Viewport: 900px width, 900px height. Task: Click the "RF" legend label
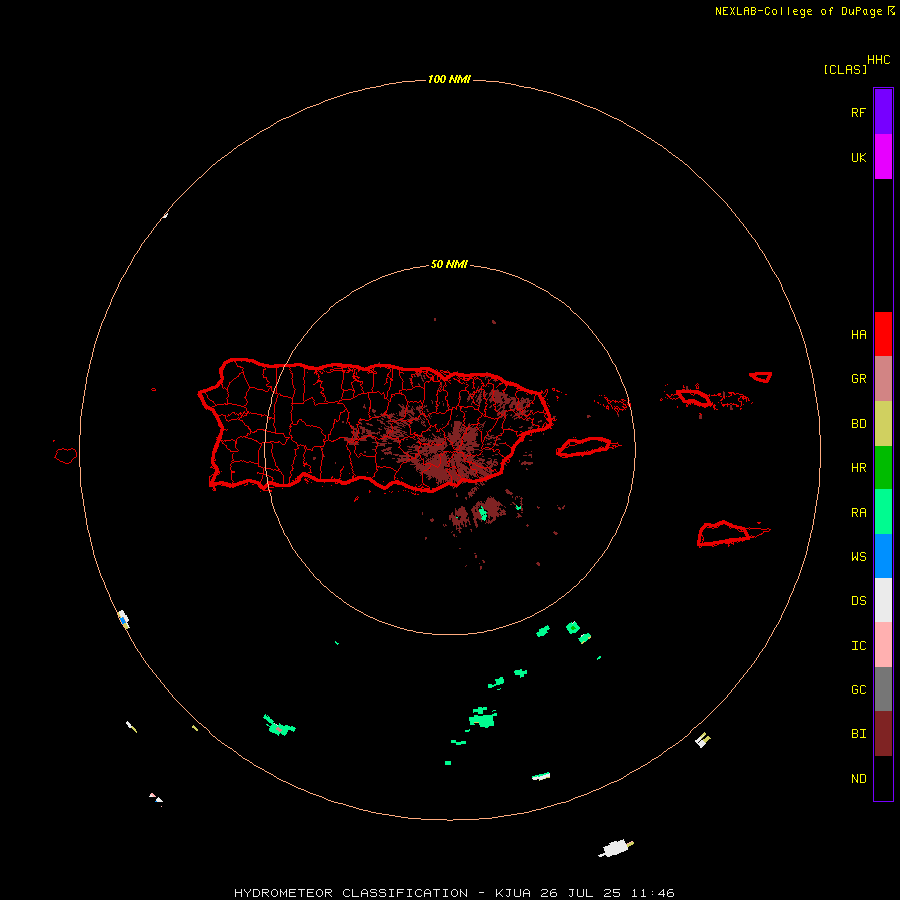[858, 112]
